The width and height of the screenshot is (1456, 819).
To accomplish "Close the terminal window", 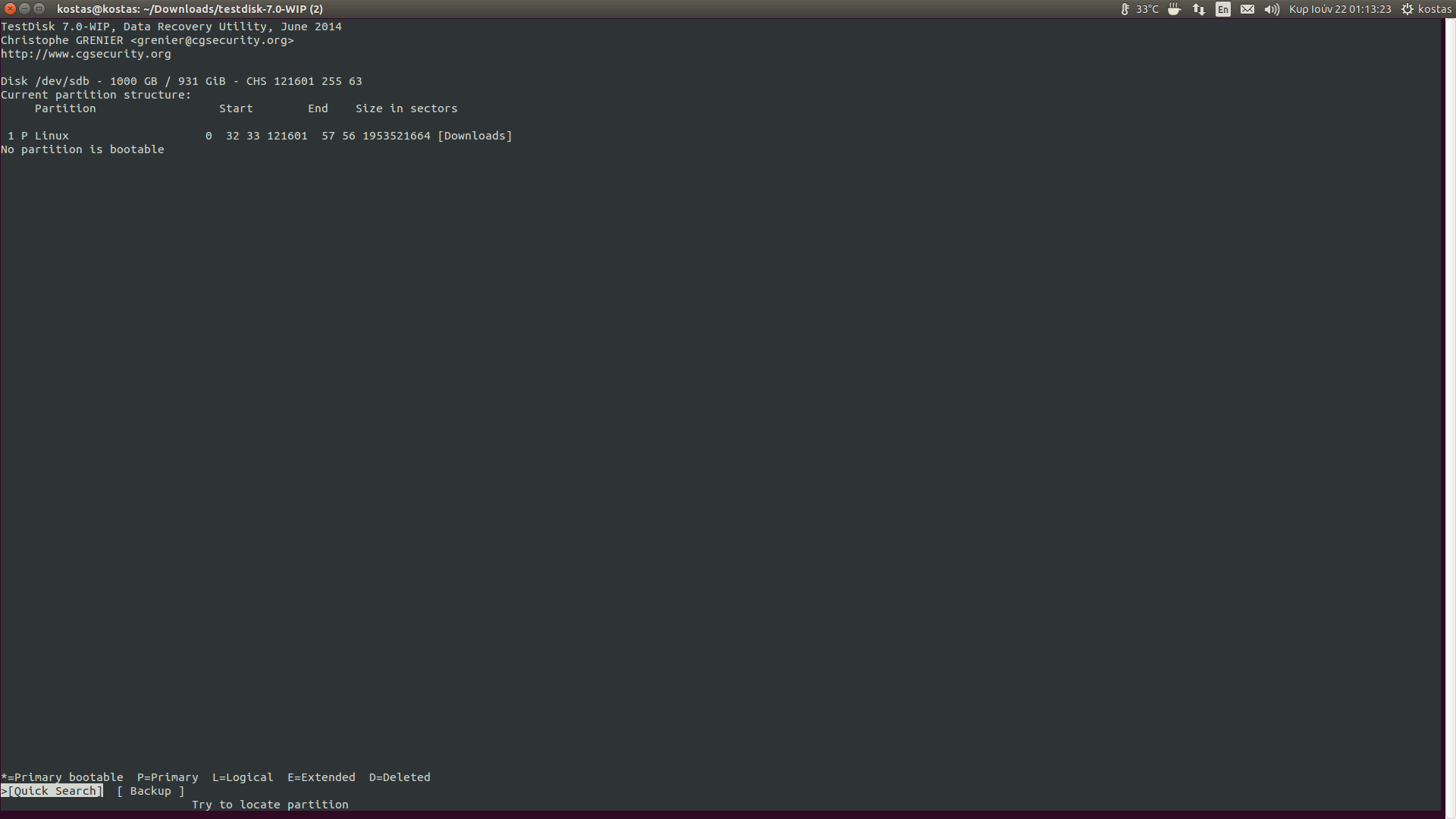I will (x=10, y=9).
